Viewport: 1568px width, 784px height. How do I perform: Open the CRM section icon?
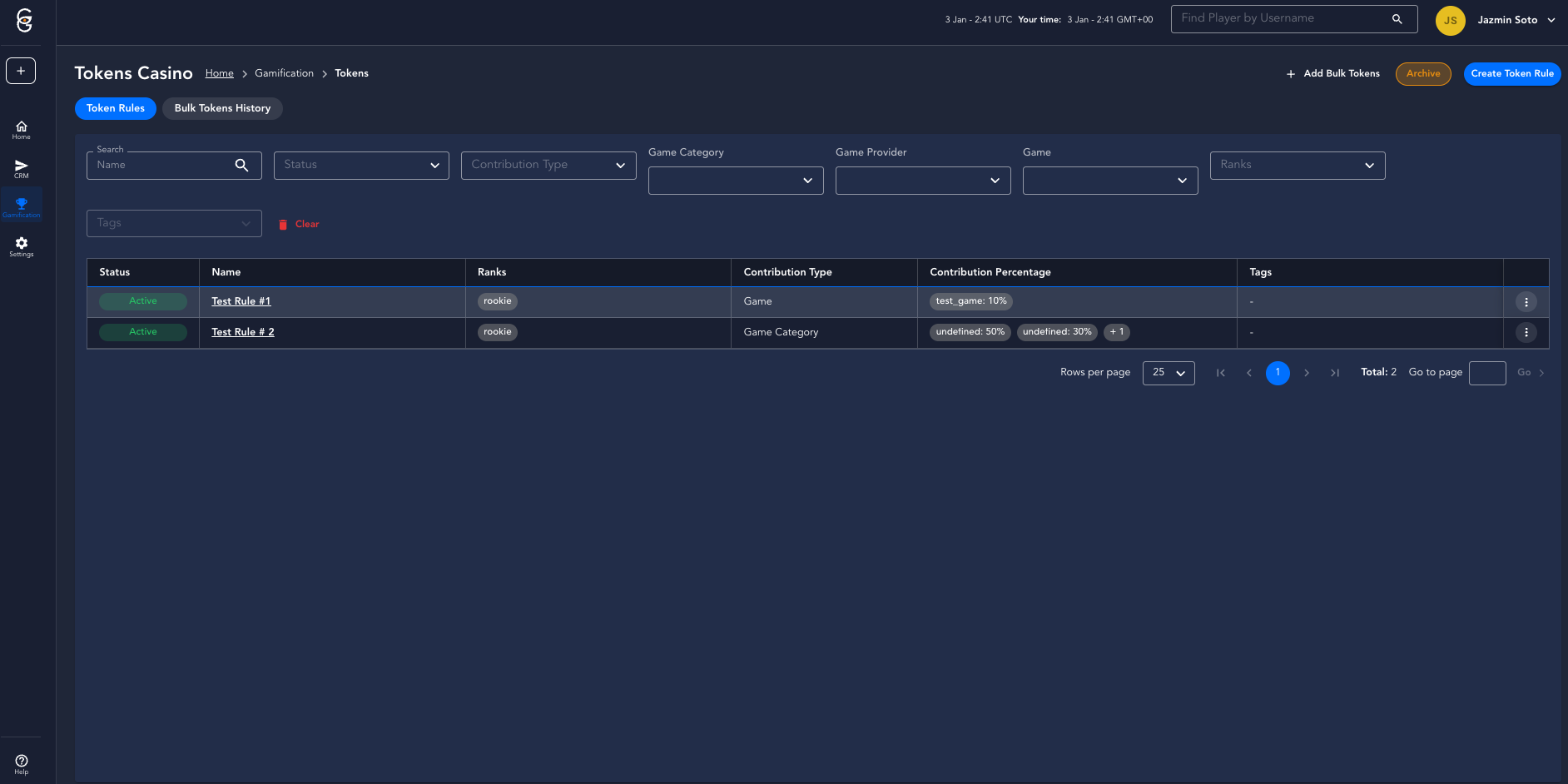point(22,168)
